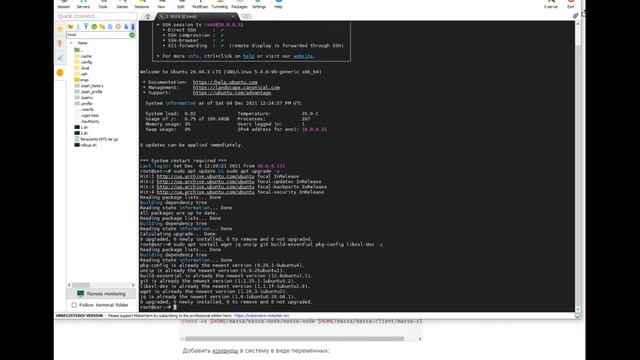Open the Settings toolbar button

pos(259,4)
